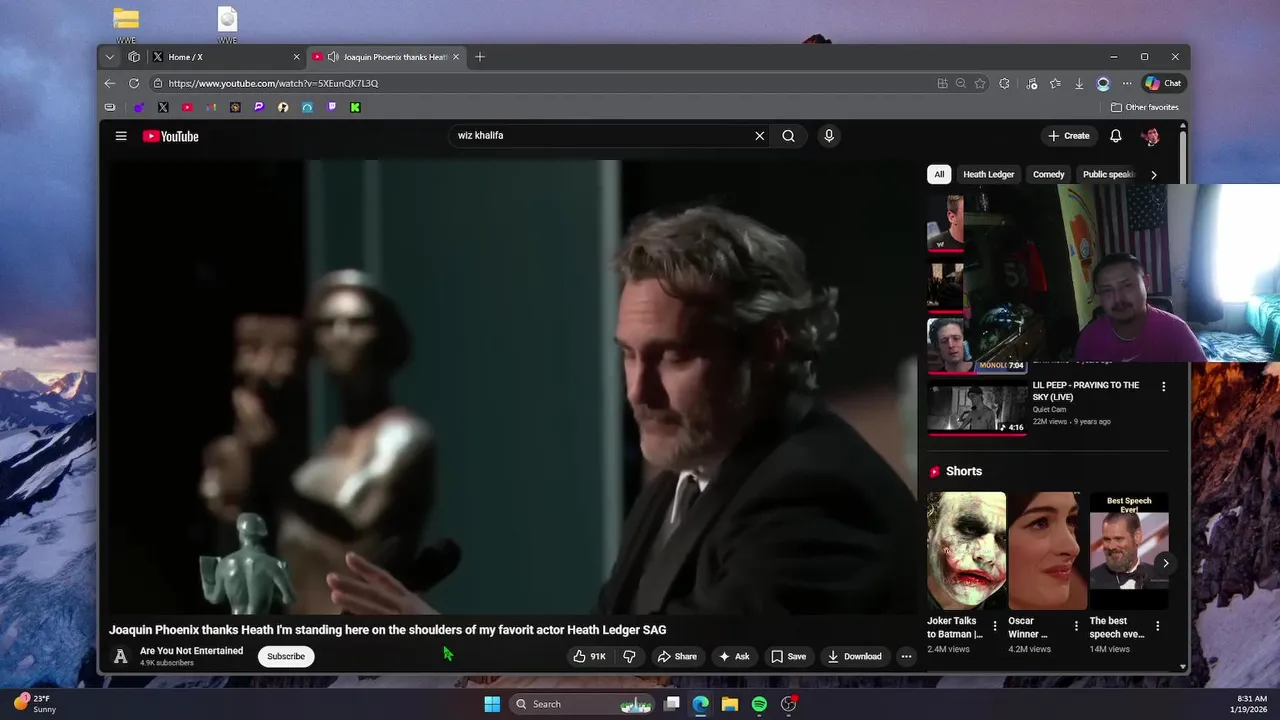Click the Download button
The image size is (1280, 720).
pyautogui.click(x=854, y=656)
